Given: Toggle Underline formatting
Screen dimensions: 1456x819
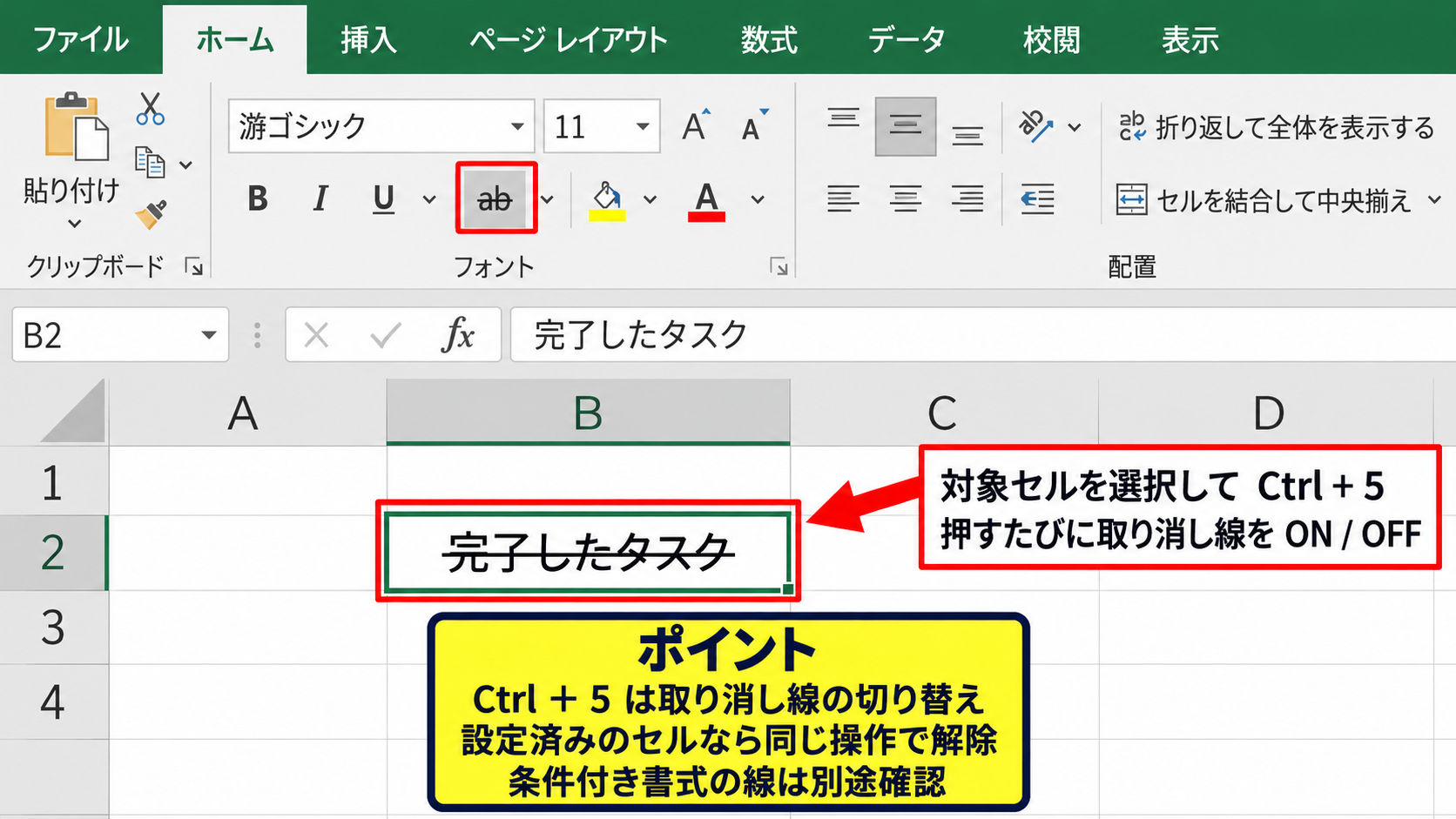Looking at the screenshot, I should 383,198.
